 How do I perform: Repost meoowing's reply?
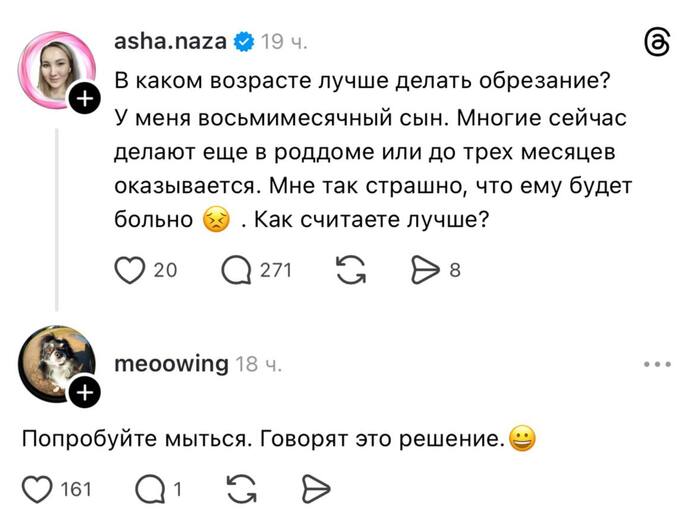(x=242, y=489)
